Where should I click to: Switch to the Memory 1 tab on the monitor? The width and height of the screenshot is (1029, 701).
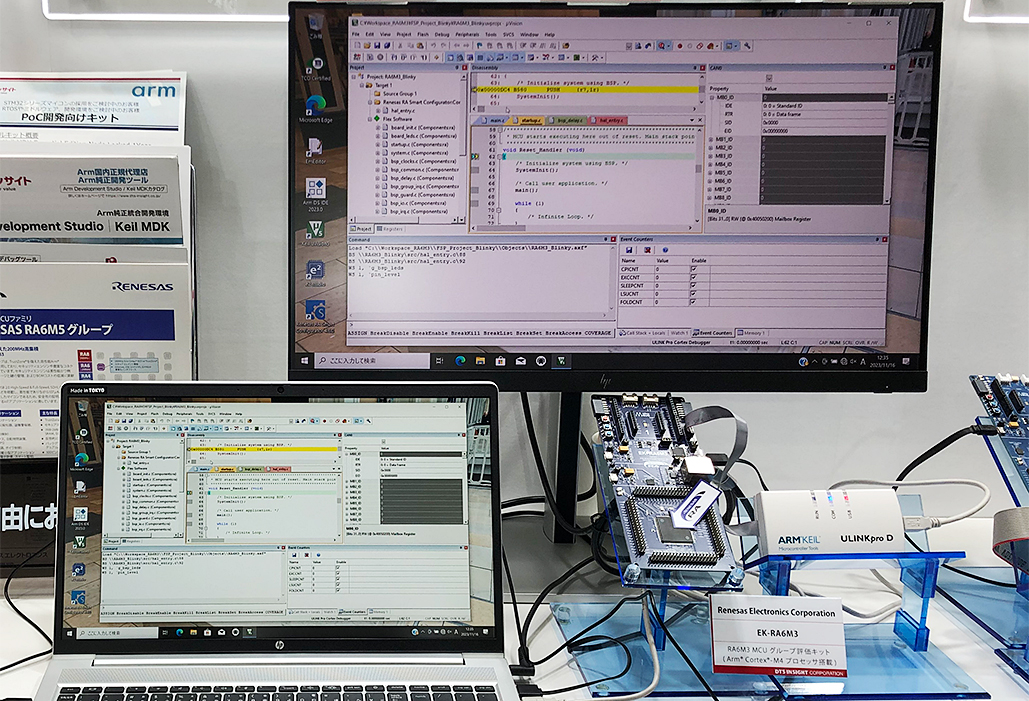click(x=751, y=333)
